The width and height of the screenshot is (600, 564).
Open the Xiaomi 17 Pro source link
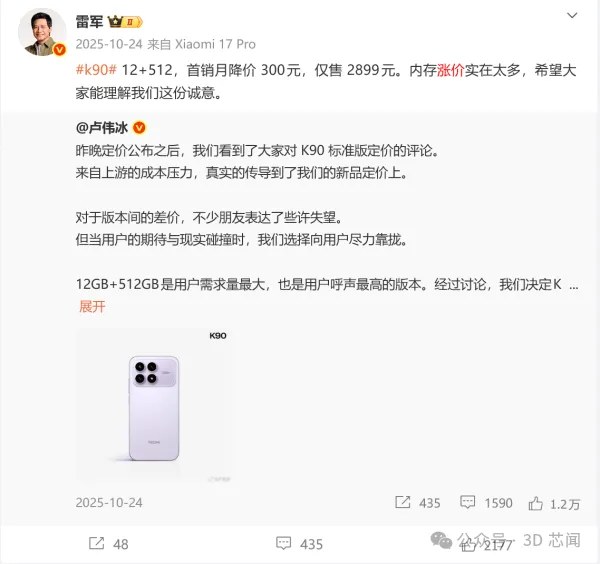[x=215, y=44]
